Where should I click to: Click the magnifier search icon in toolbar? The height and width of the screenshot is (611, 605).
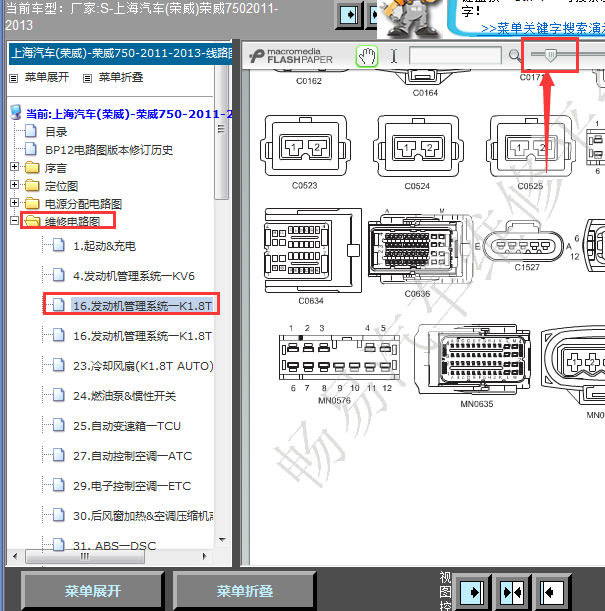coord(514,56)
